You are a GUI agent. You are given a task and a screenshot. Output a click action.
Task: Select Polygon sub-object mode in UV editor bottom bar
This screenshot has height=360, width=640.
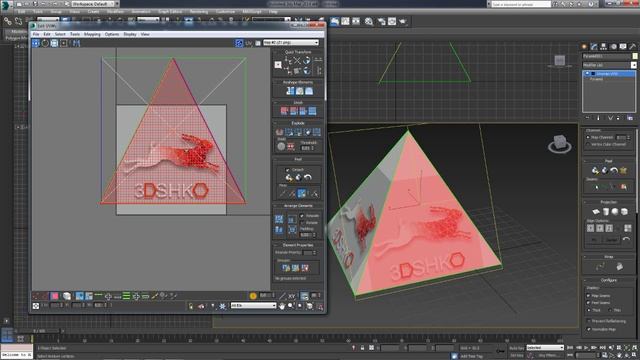55,296
